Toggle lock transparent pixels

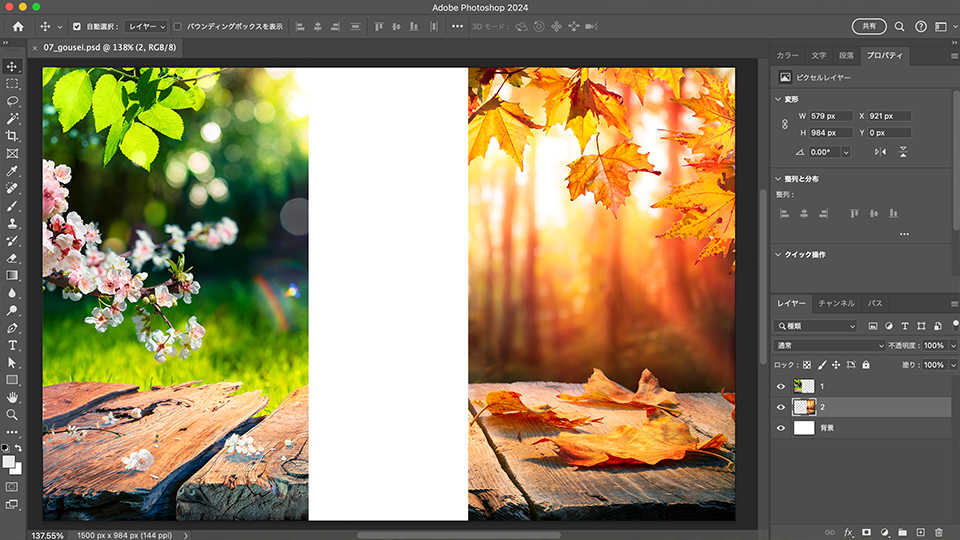[807, 365]
